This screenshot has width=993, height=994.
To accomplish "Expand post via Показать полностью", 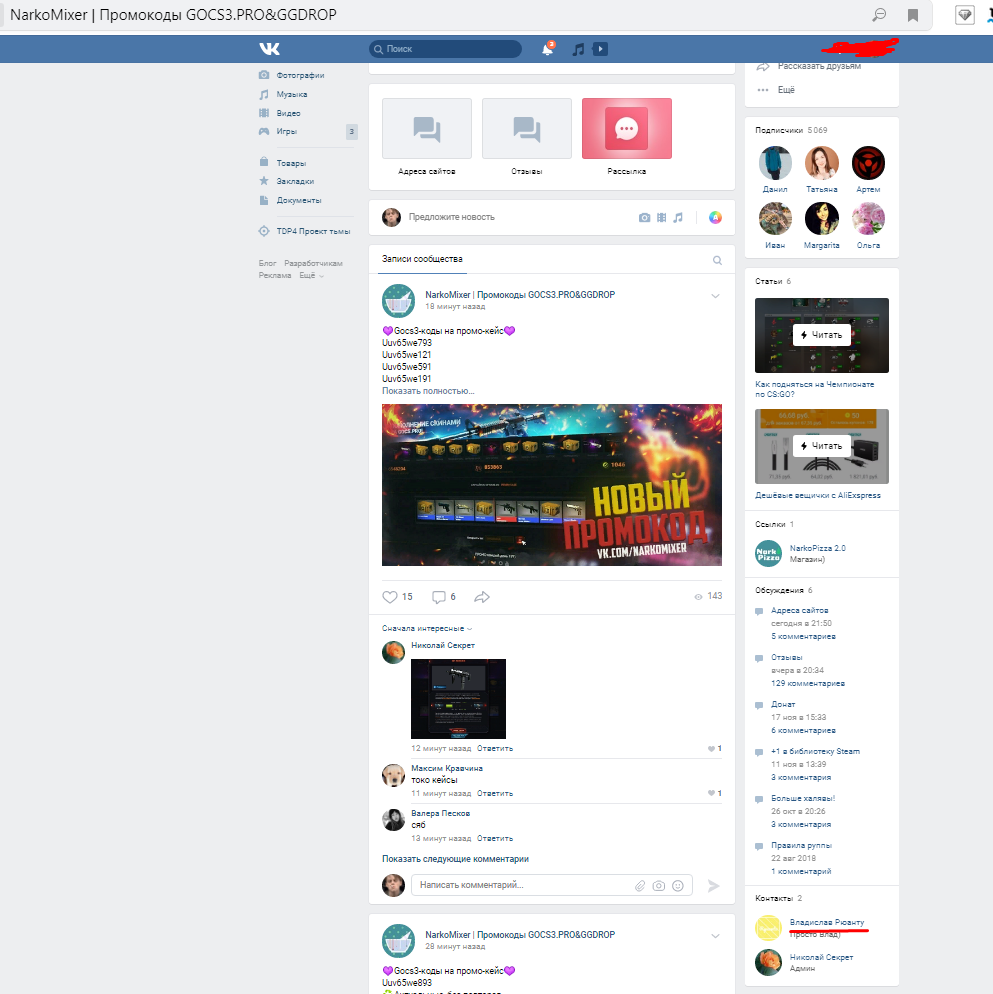I will [428, 390].
